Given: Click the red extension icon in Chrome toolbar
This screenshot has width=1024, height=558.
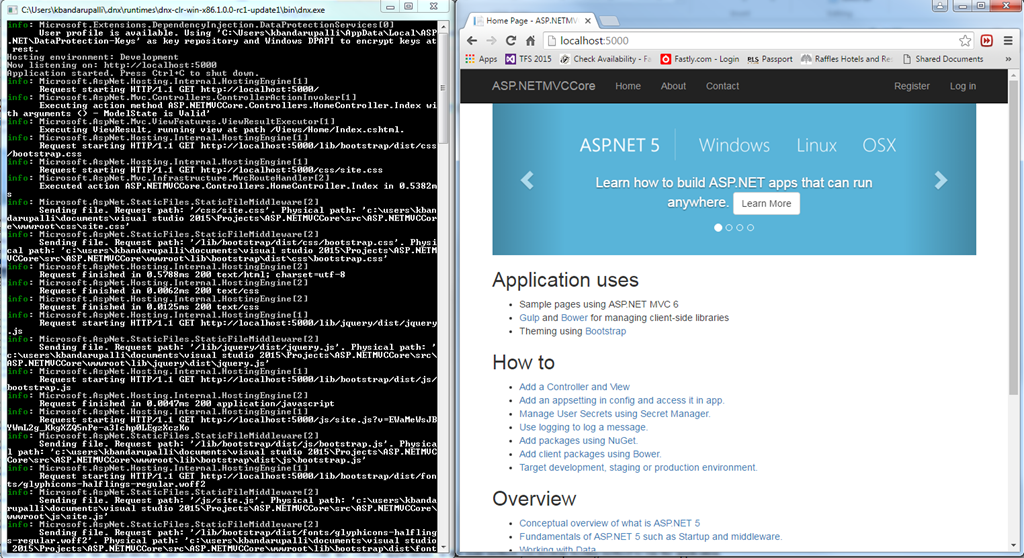Looking at the screenshot, I should click(x=987, y=41).
